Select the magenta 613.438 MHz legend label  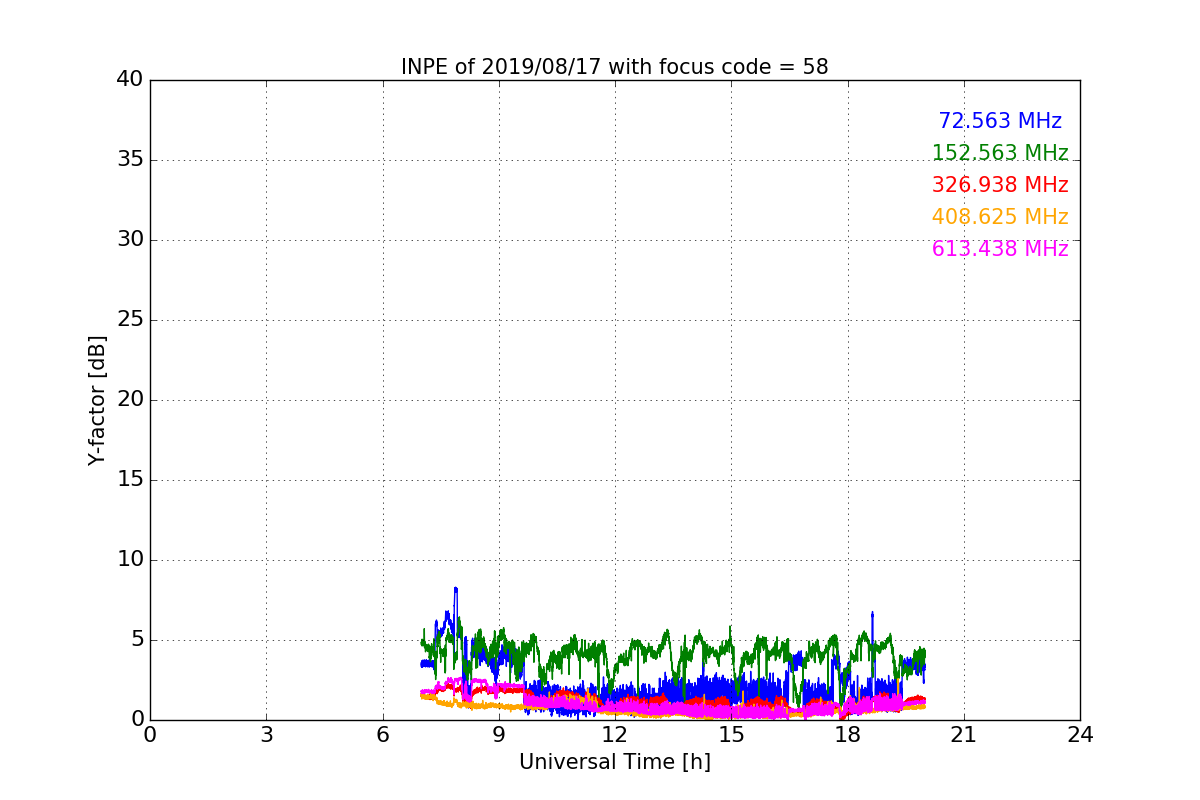point(1000,249)
